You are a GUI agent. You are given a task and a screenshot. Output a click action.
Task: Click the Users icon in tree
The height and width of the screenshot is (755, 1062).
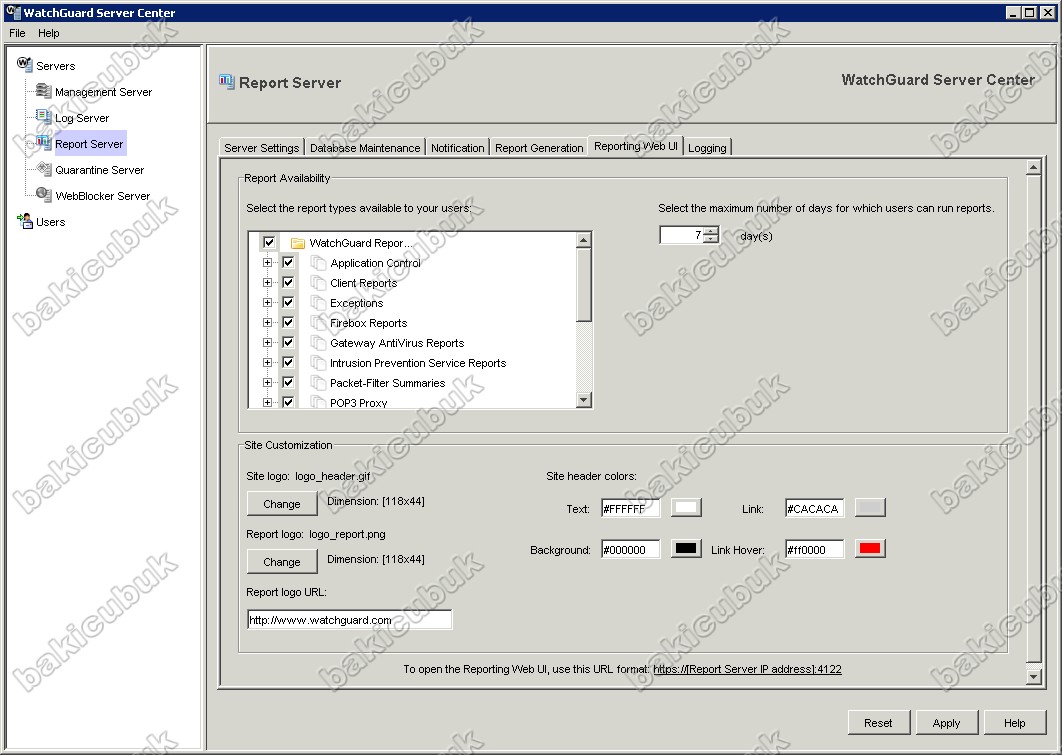pos(25,221)
